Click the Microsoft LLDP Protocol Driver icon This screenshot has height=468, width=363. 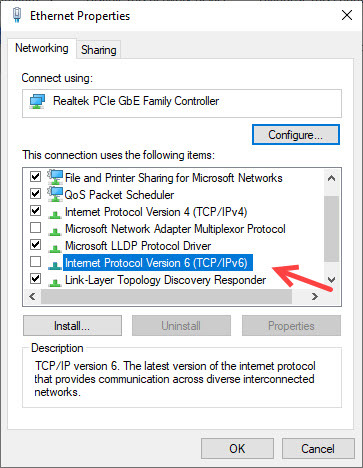[x=54, y=249]
